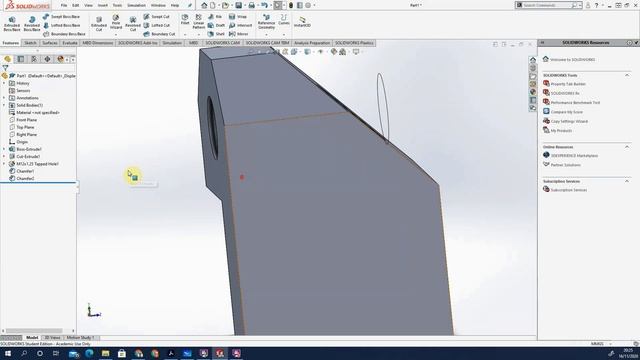640x360 pixels.
Task: Click the Save icon in quick toolbar
Action: [239, 5]
